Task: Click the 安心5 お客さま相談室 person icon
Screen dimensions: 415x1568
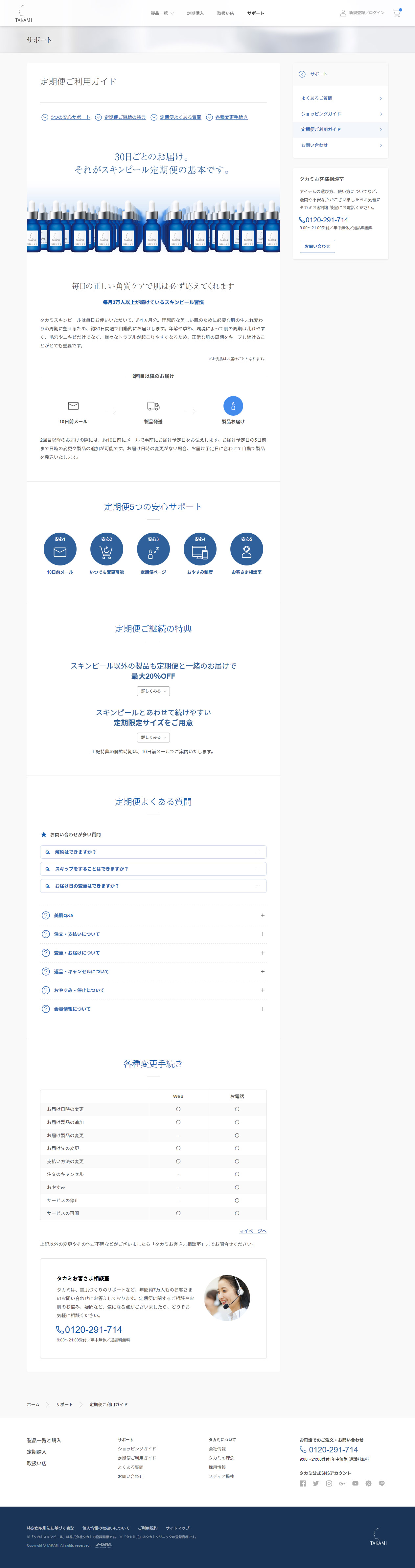Action: coord(247,549)
